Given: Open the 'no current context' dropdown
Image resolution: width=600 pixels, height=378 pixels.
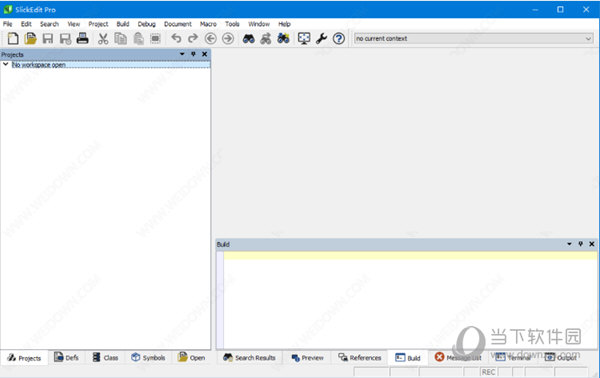Looking at the screenshot, I should tap(474, 39).
